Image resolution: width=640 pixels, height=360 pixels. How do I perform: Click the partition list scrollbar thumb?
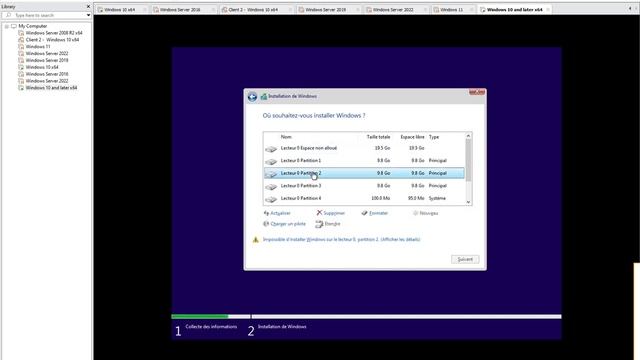468,160
